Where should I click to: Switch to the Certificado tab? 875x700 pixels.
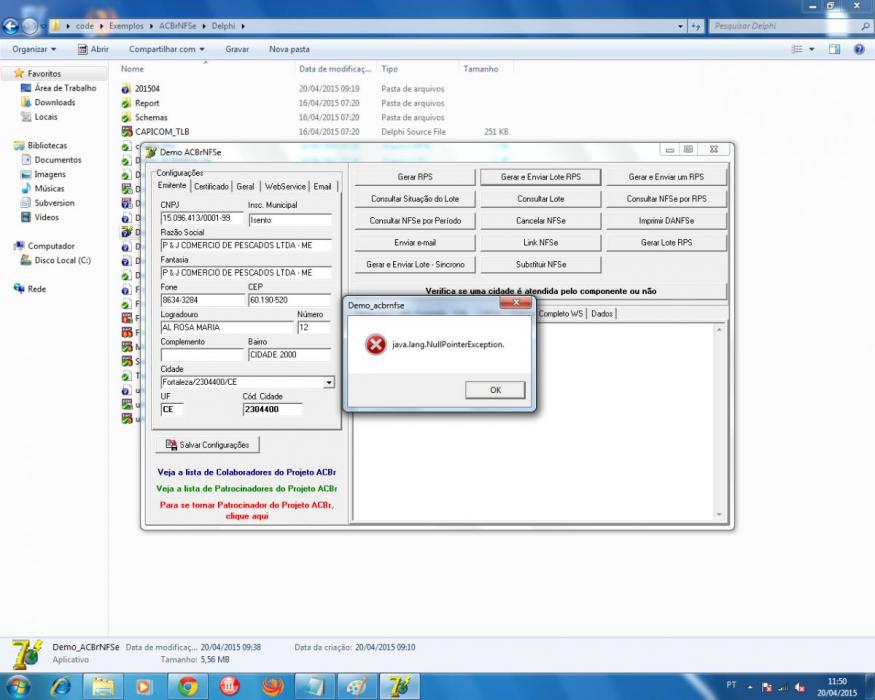pos(211,186)
